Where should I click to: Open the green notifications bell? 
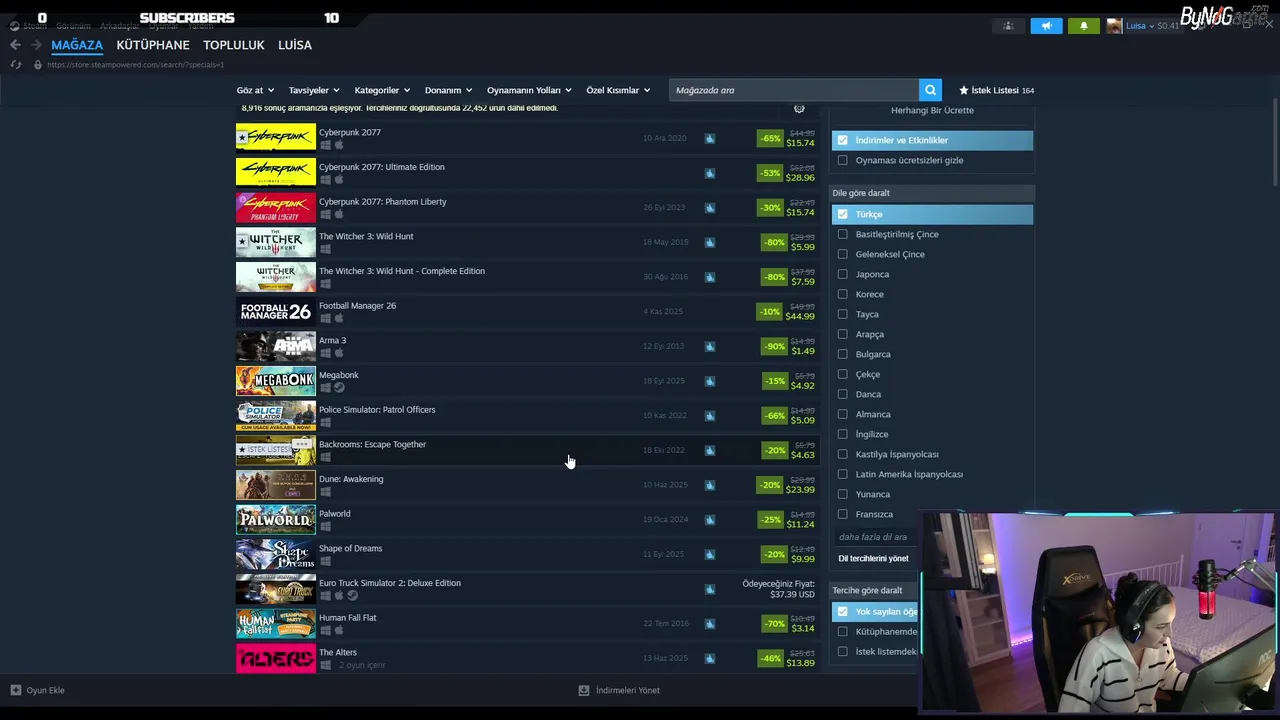pos(1084,26)
